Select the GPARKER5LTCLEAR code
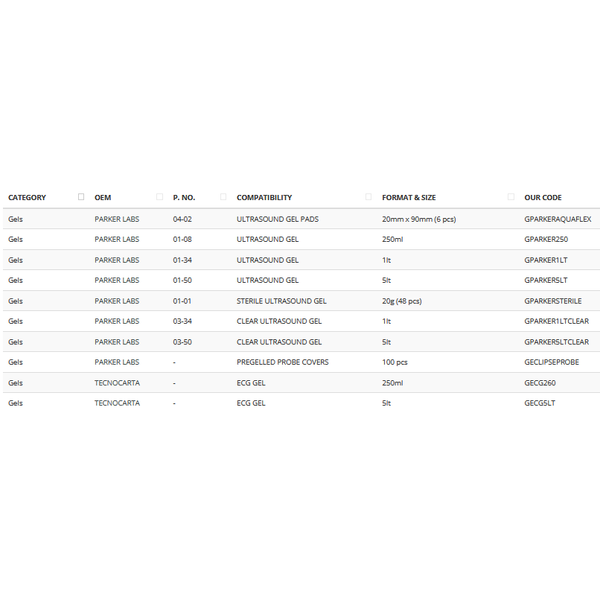 (556, 342)
